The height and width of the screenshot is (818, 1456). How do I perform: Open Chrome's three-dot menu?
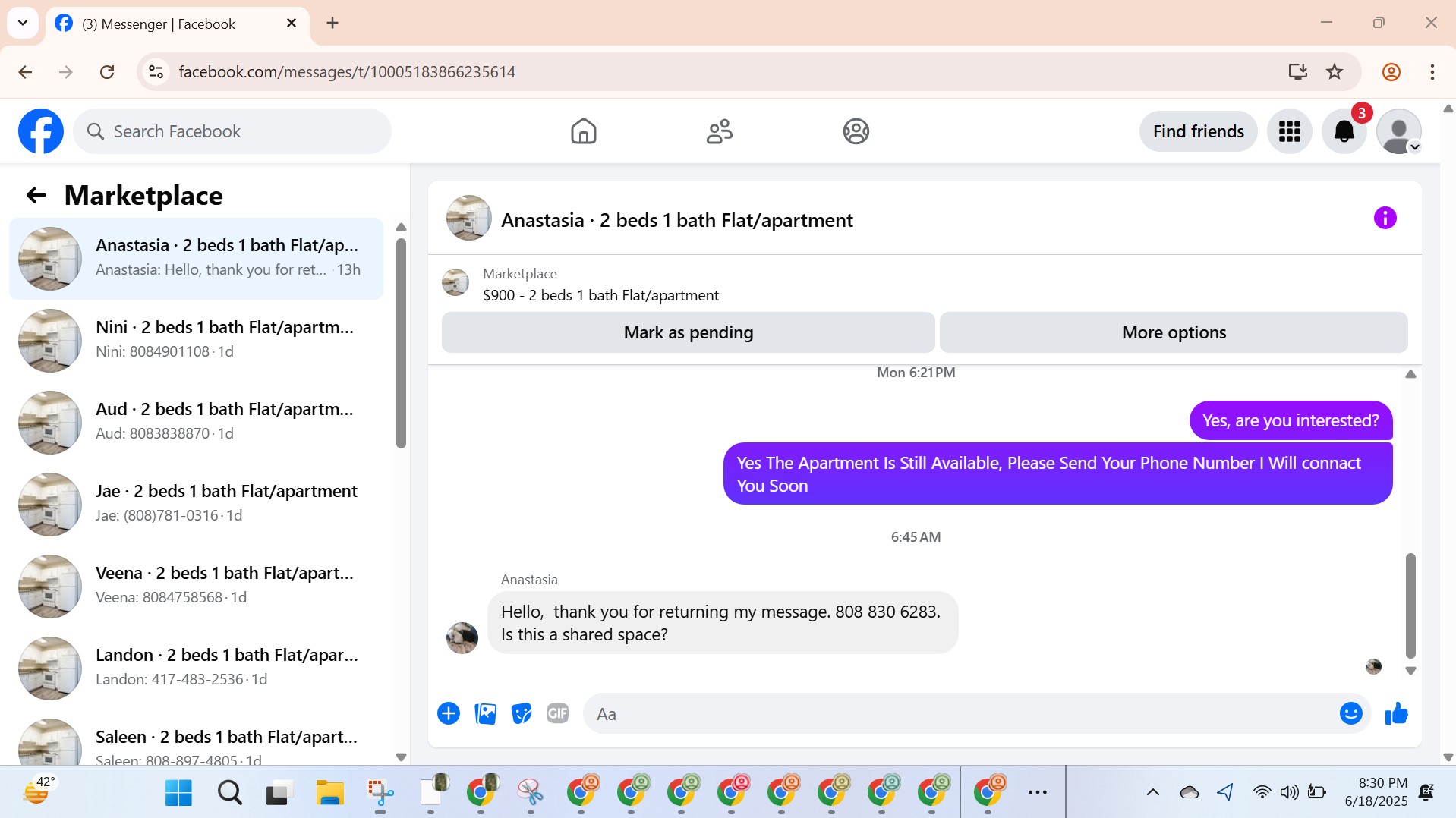(1432, 72)
